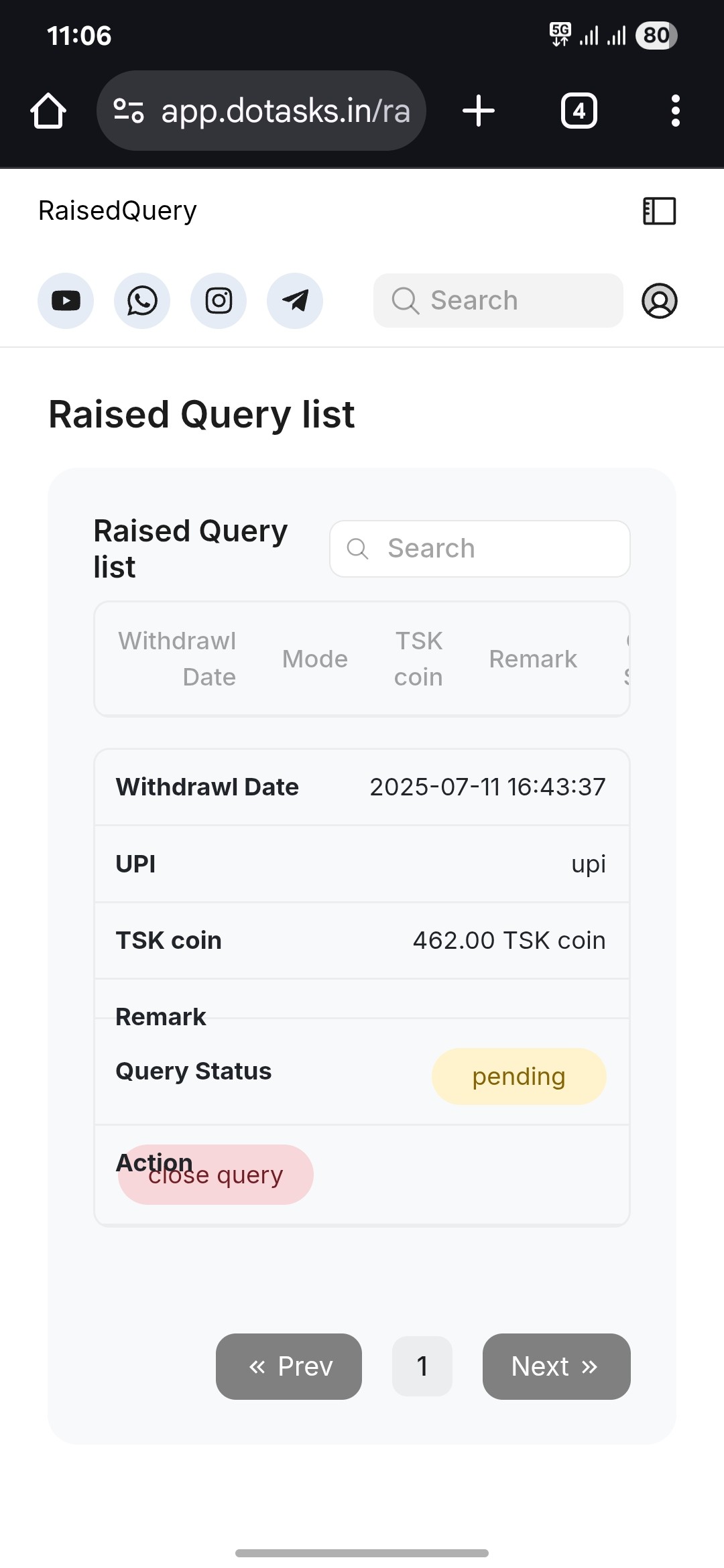Open the YouTube social icon
The height and width of the screenshot is (1568, 724).
click(x=66, y=301)
